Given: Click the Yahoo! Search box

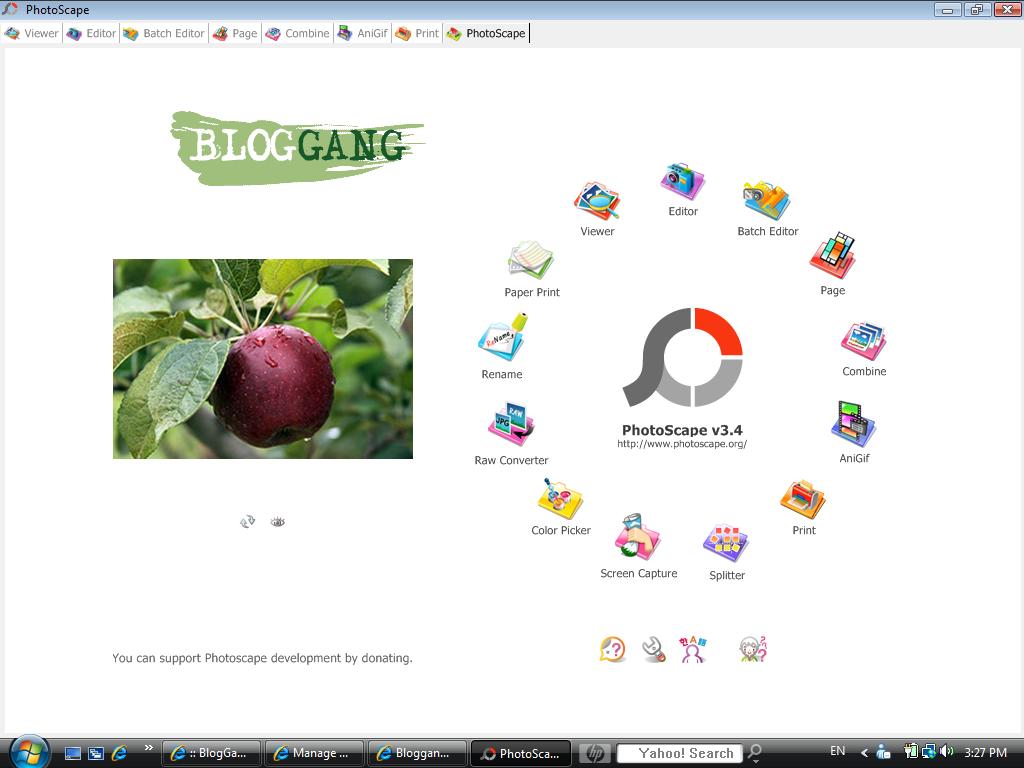Looking at the screenshot, I should tap(679, 753).
